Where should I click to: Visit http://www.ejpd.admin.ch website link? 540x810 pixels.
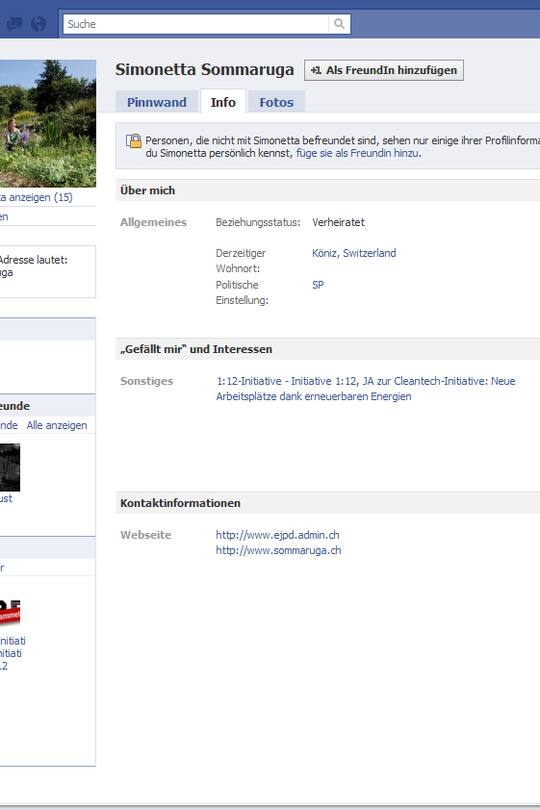tap(277, 535)
